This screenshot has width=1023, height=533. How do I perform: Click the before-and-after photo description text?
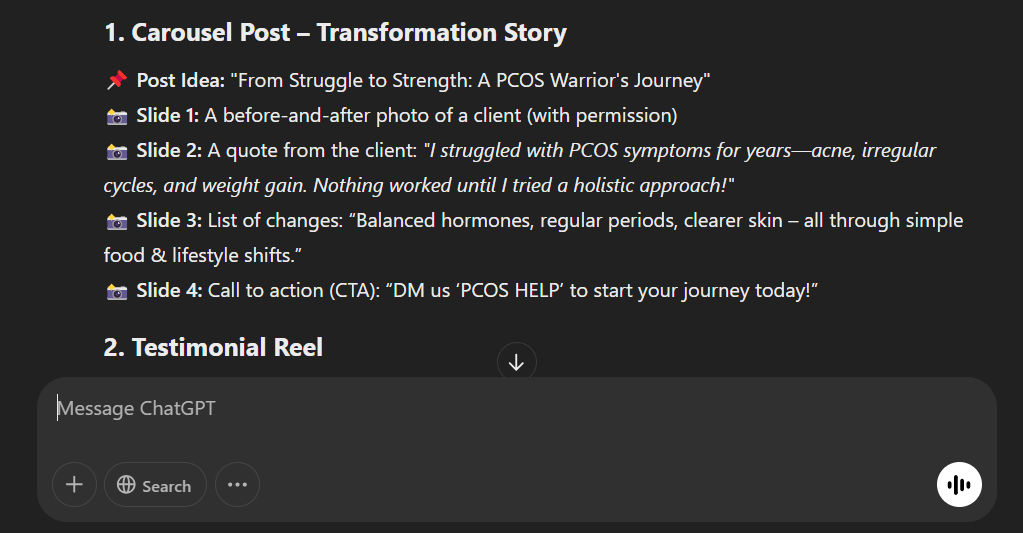pyautogui.click(x=441, y=115)
